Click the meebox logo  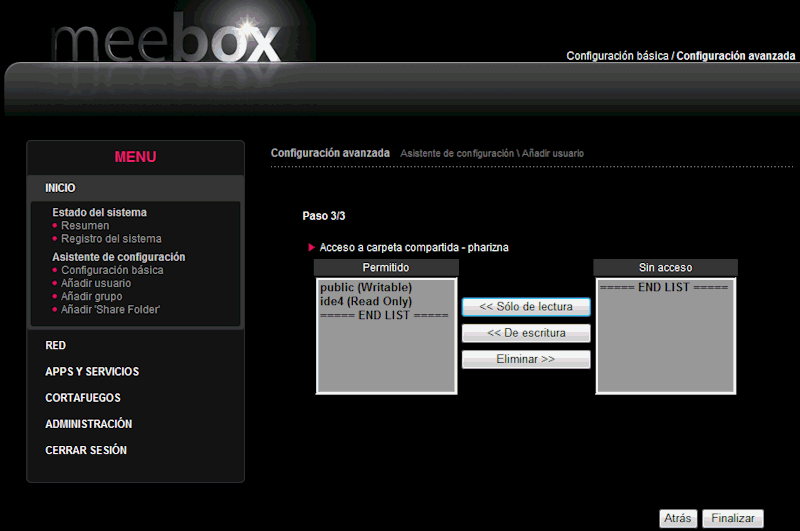click(166, 37)
